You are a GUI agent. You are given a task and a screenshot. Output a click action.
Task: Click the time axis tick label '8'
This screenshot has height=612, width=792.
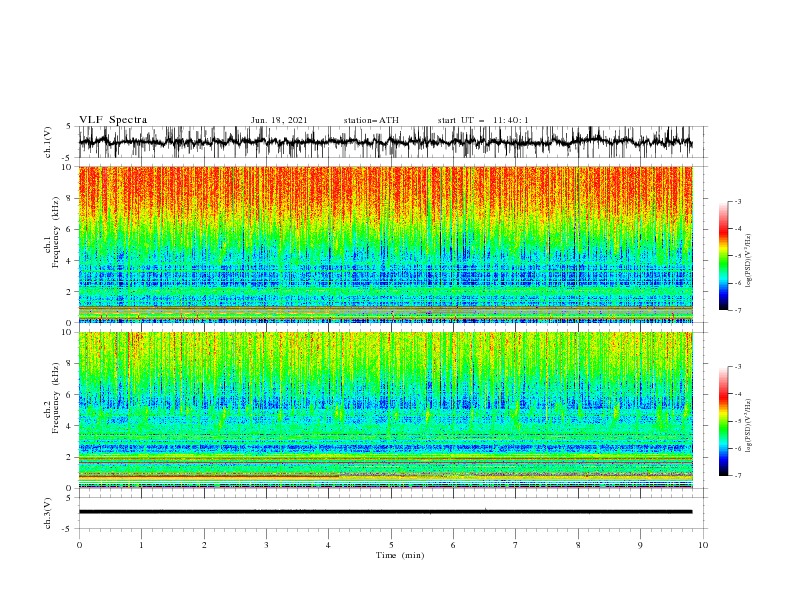pos(578,545)
